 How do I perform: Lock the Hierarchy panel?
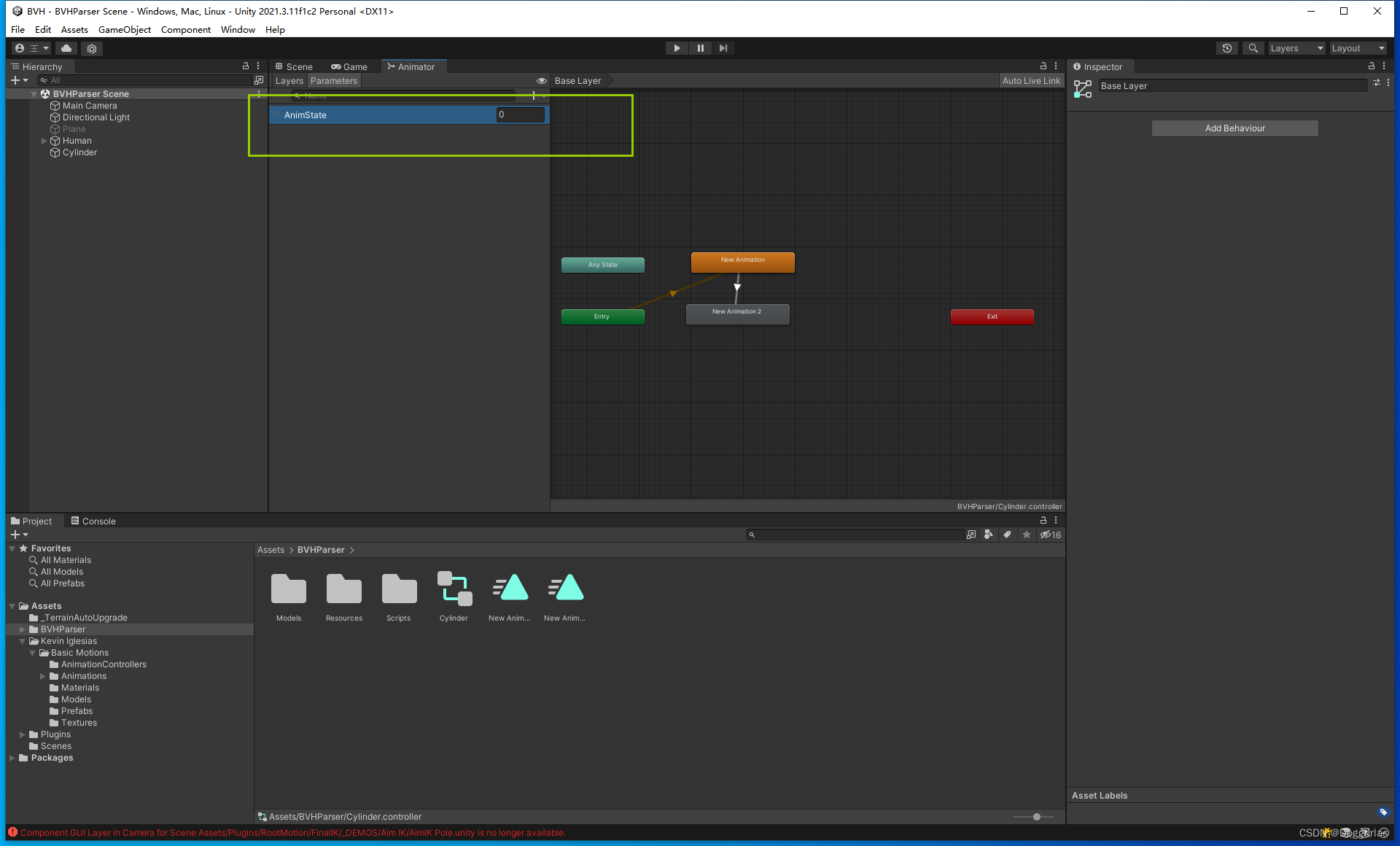[x=246, y=66]
